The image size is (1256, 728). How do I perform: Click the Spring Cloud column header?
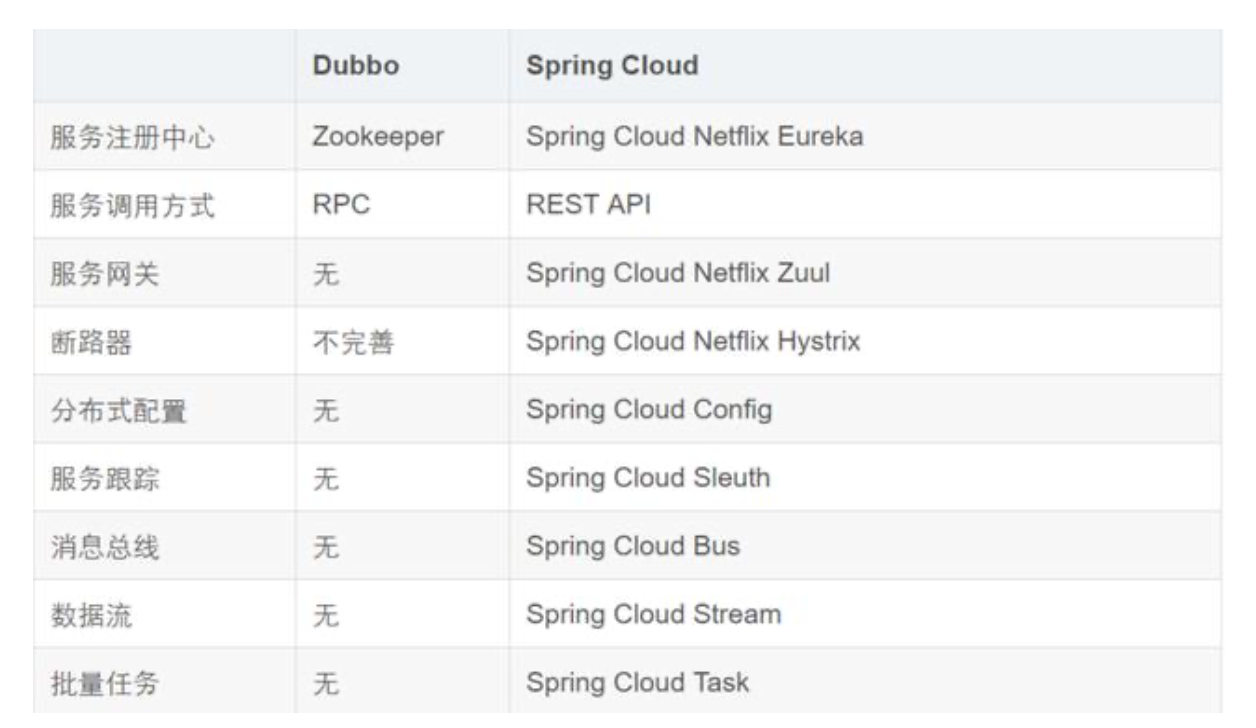point(612,66)
